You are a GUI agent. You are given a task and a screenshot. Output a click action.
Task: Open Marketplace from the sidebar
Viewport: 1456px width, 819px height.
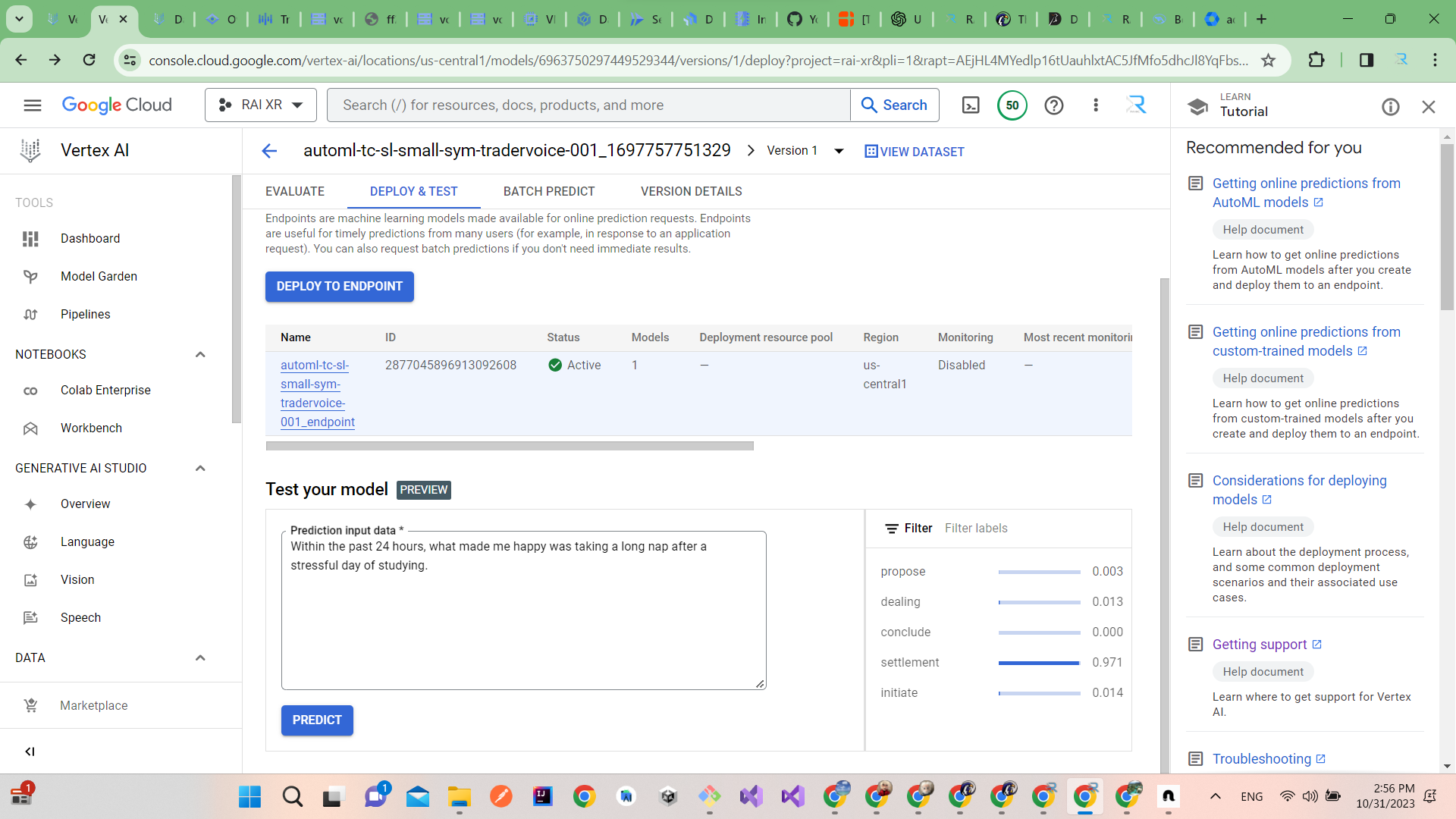pos(93,705)
